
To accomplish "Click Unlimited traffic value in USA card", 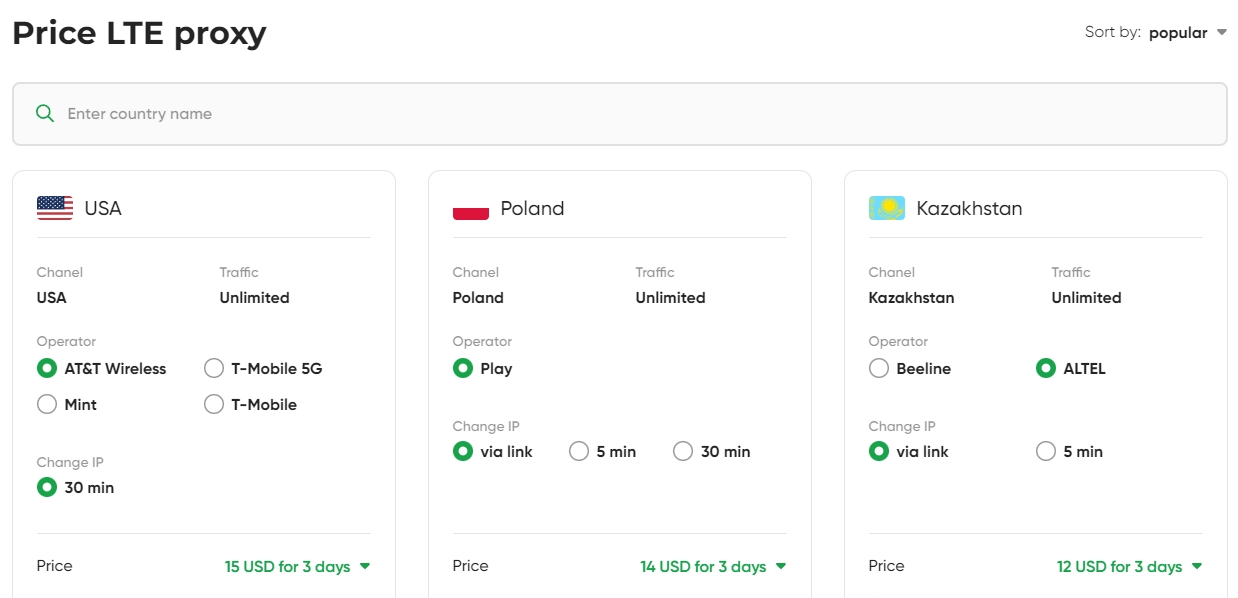I will pyautogui.click(x=254, y=297).
